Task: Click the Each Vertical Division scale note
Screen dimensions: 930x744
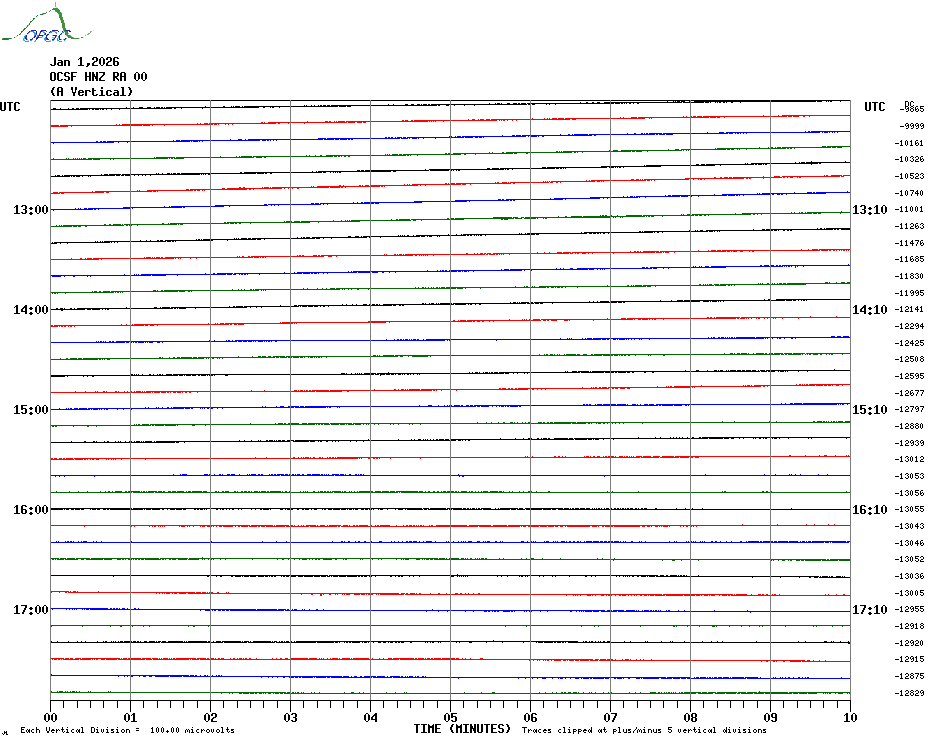Action: pyautogui.click(x=127, y=731)
